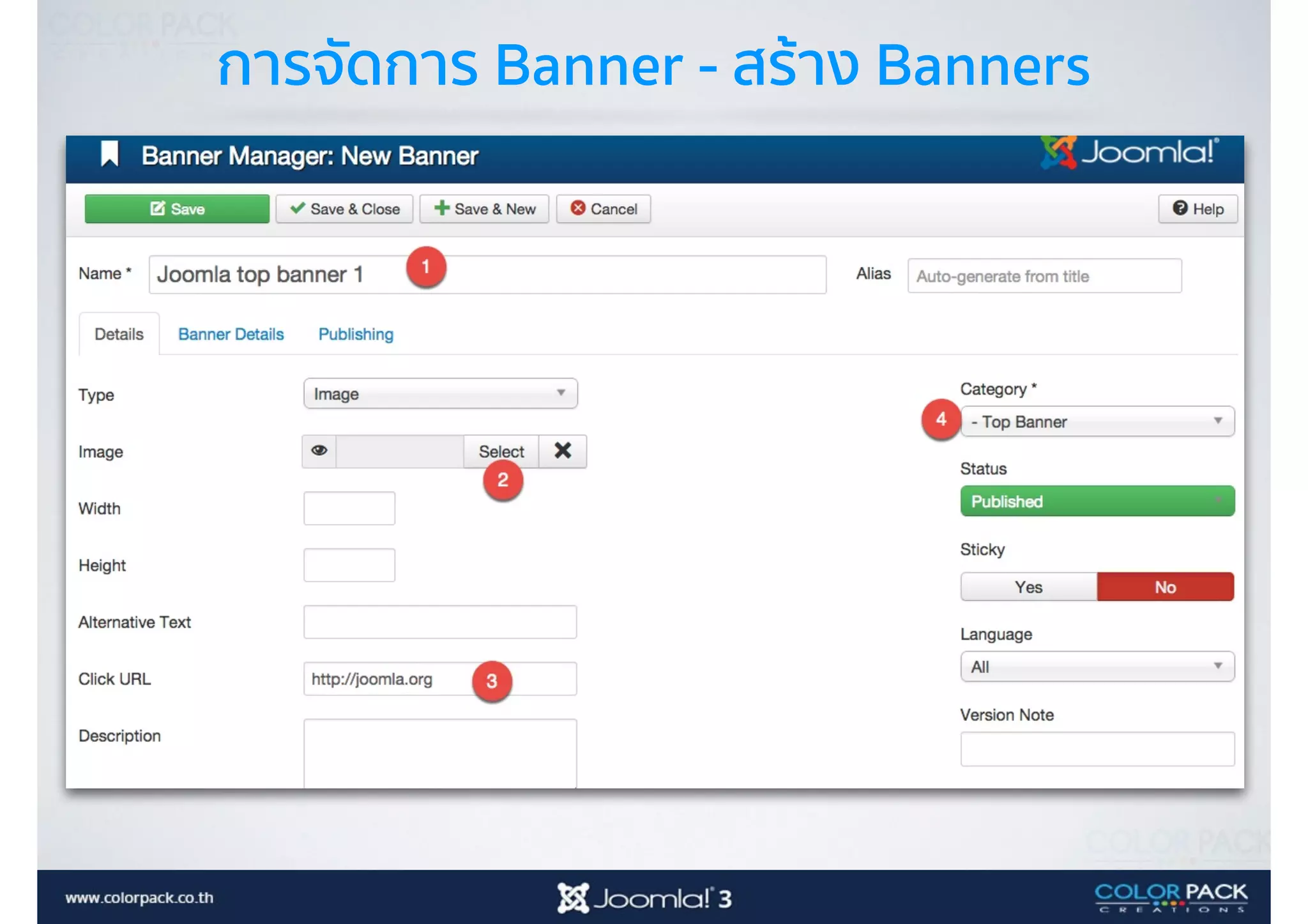Viewport: 1308px width, 924px height.
Task: Click the Name field with Joomla top banner 1
Action: pos(487,275)
